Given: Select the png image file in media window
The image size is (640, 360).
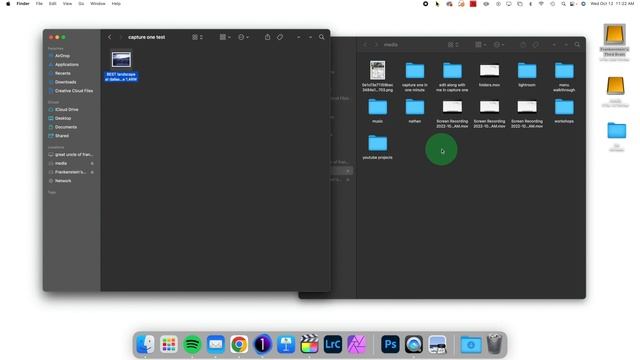Looking at the screenshot, I should coord(378,70).
